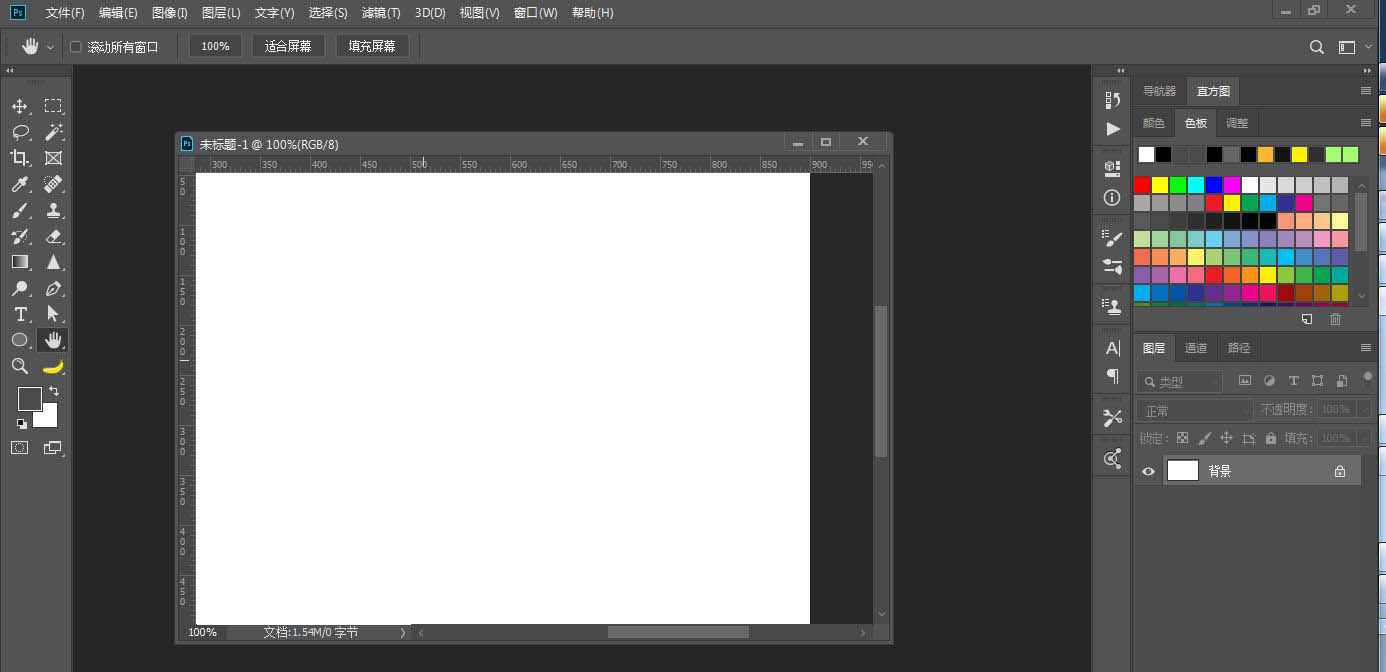Toggle lock all padlock icon

click(1271, 438)
